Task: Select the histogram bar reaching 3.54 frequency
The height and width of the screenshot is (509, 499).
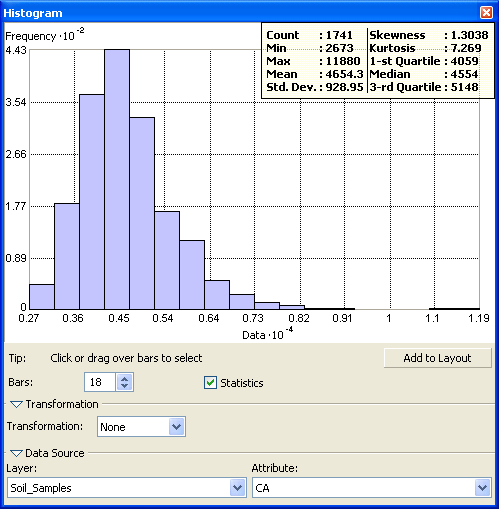Action: pyautogui.click(x=92, y=202)
